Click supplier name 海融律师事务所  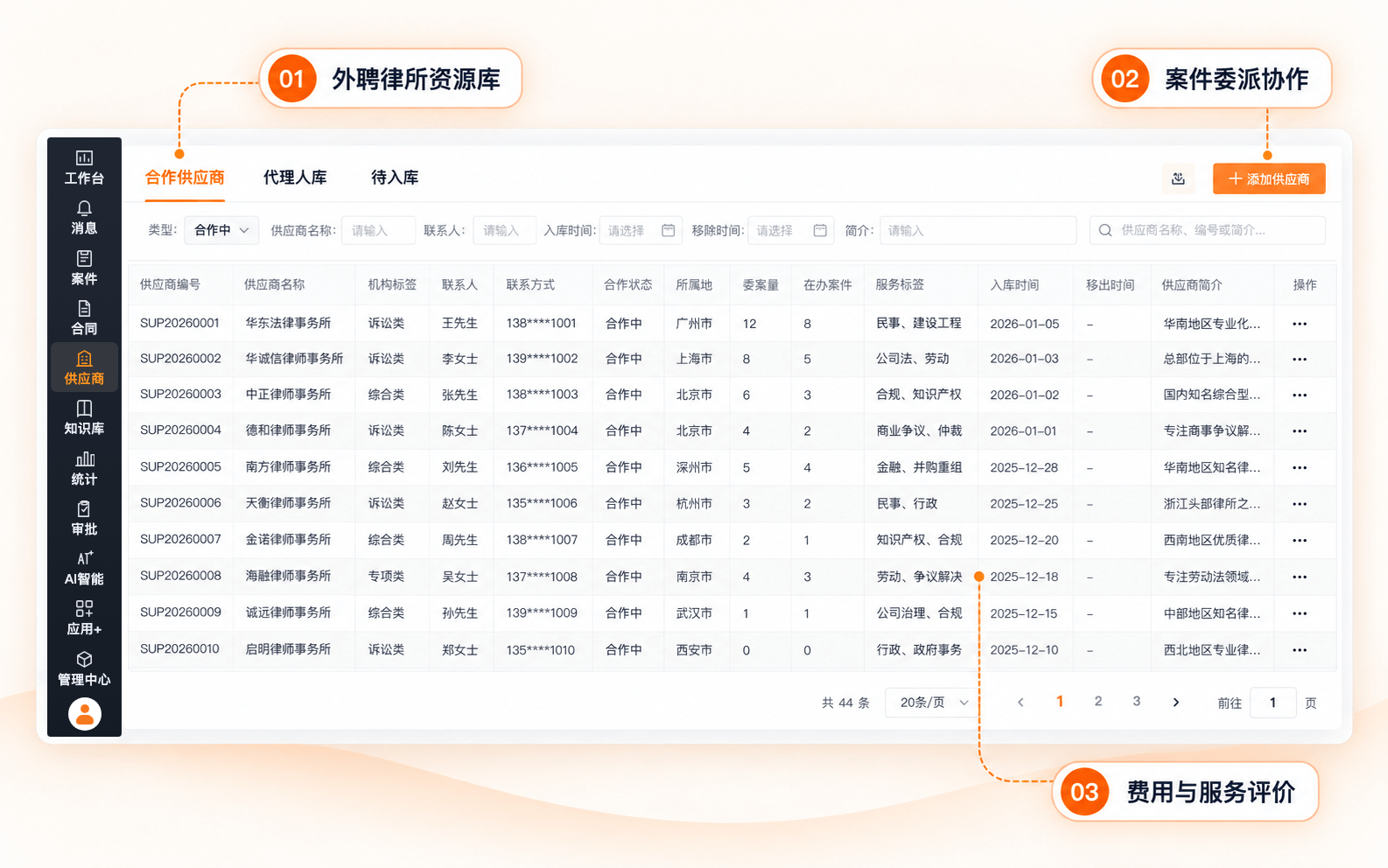point(288,576)
